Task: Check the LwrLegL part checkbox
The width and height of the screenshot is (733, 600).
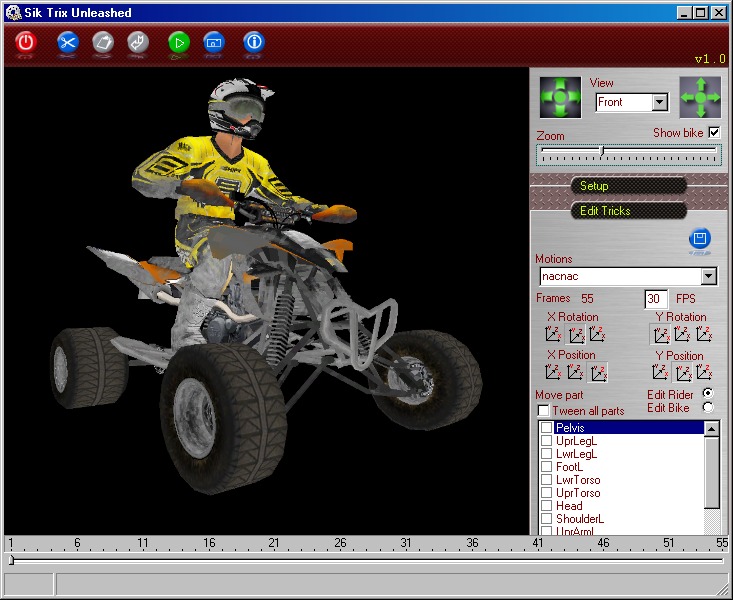Action: coord(546,454)
